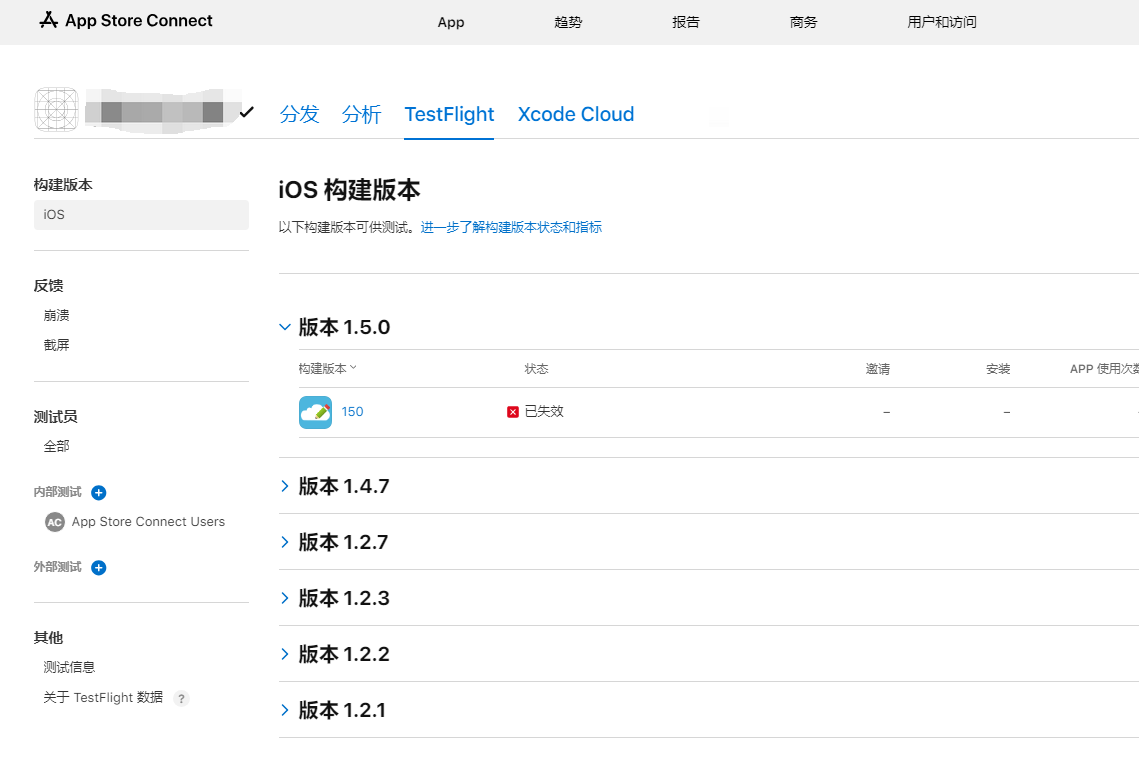Select iOS under 构建版本 in sidebar

[x=141, y=215]
